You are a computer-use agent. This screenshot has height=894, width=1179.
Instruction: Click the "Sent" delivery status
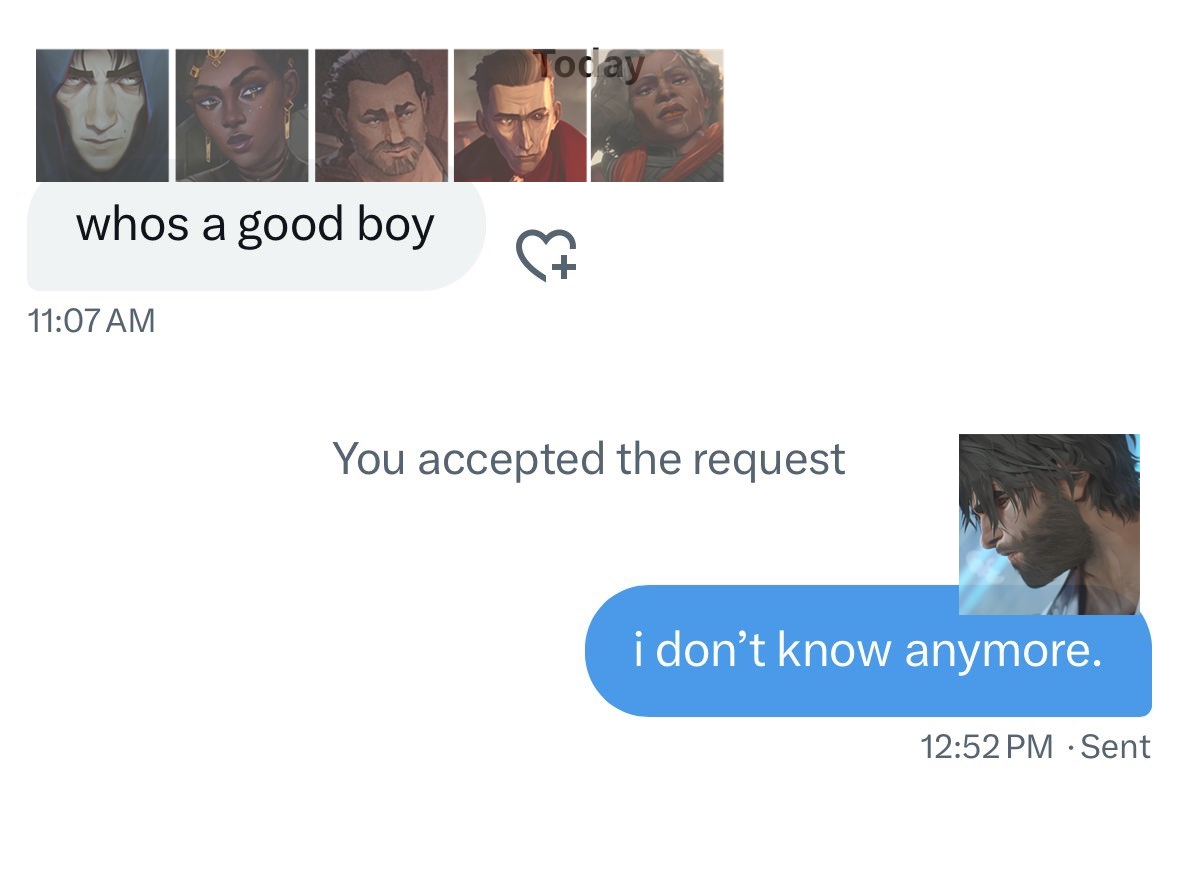[1116, 747]
